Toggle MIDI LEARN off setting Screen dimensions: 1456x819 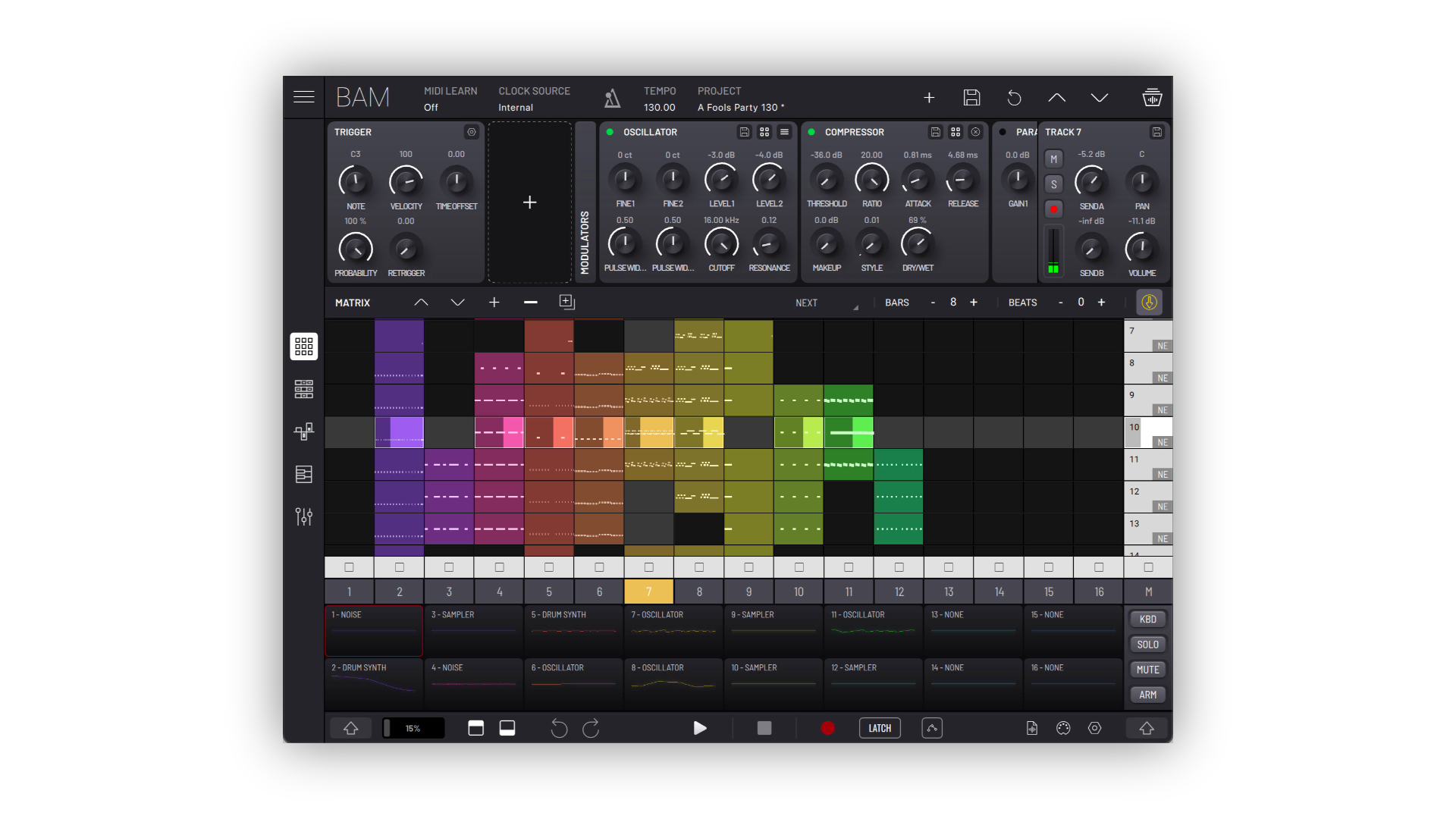(x=430, y=107)
